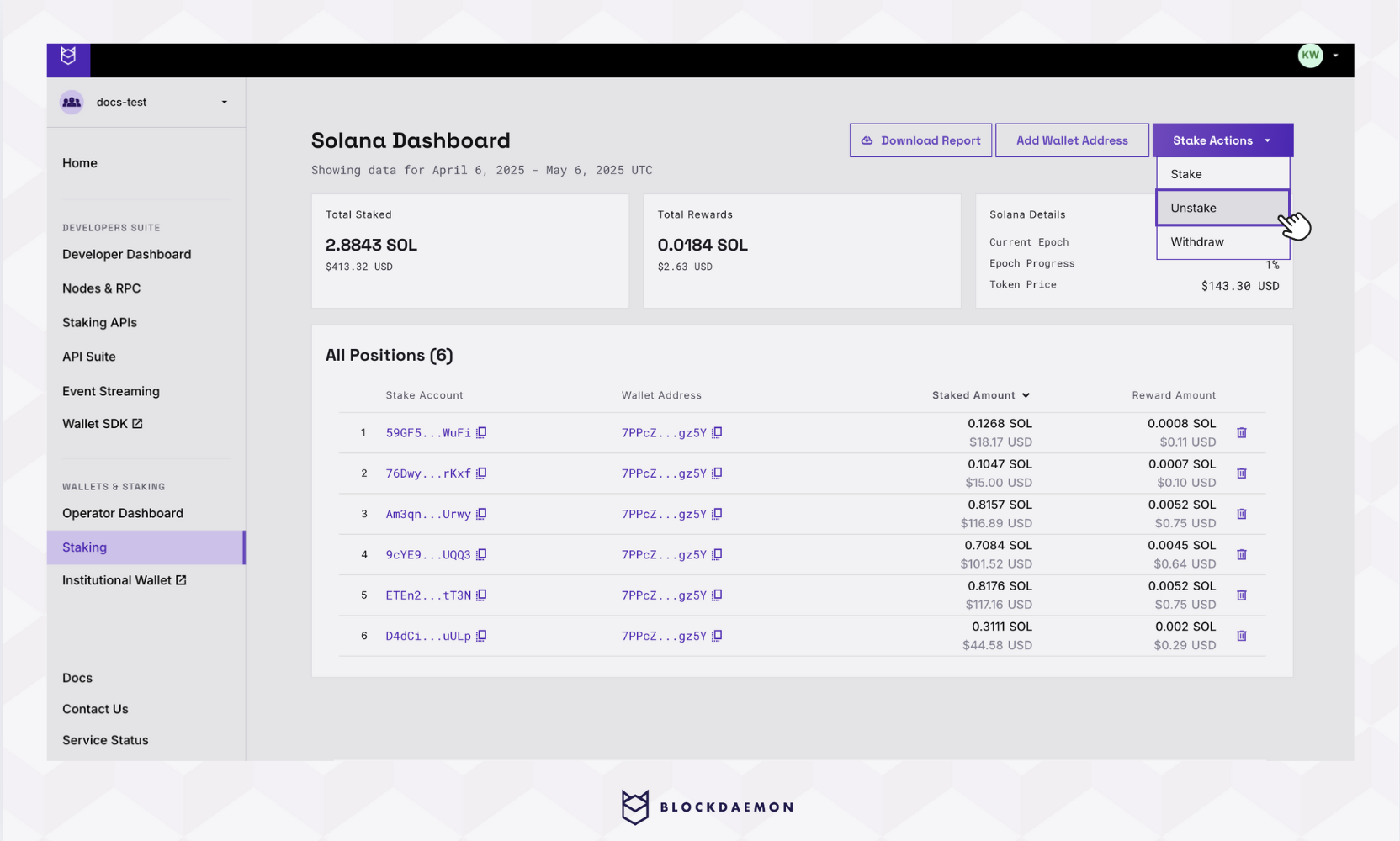Copy stake account Am3qn...Urwy
The image size is (1400, 841).
pos(481,514)
